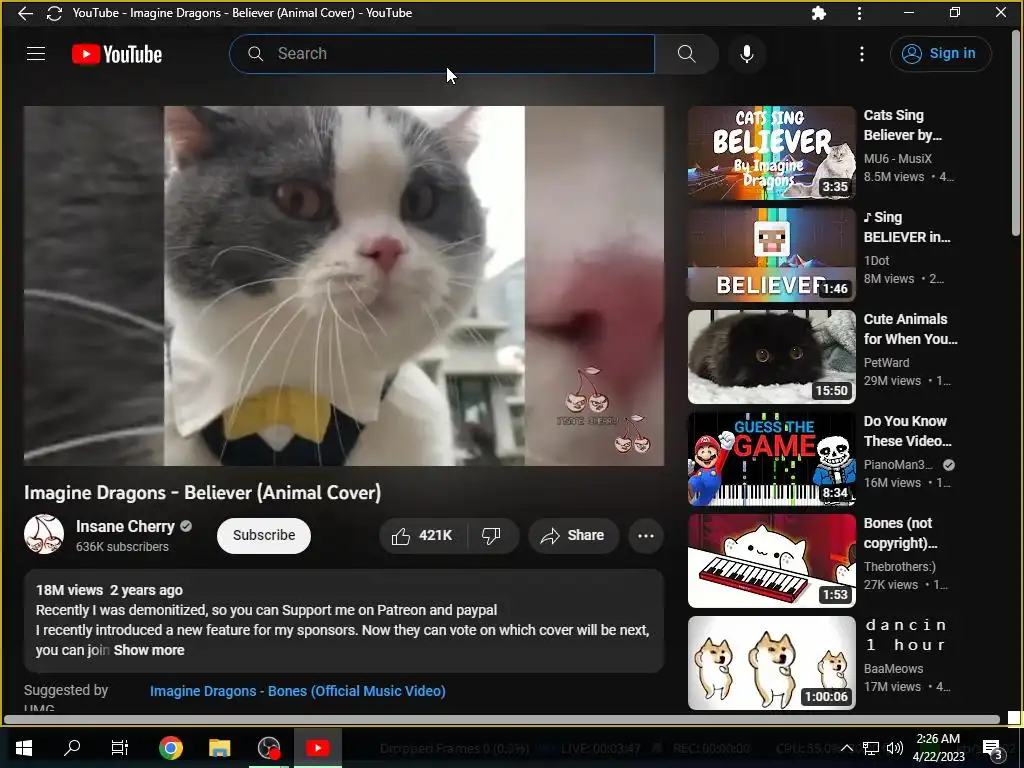Select the YouTube app taskbar icon
The image size is (1024, 768).
pyautogui.click(x=317, y=748)
